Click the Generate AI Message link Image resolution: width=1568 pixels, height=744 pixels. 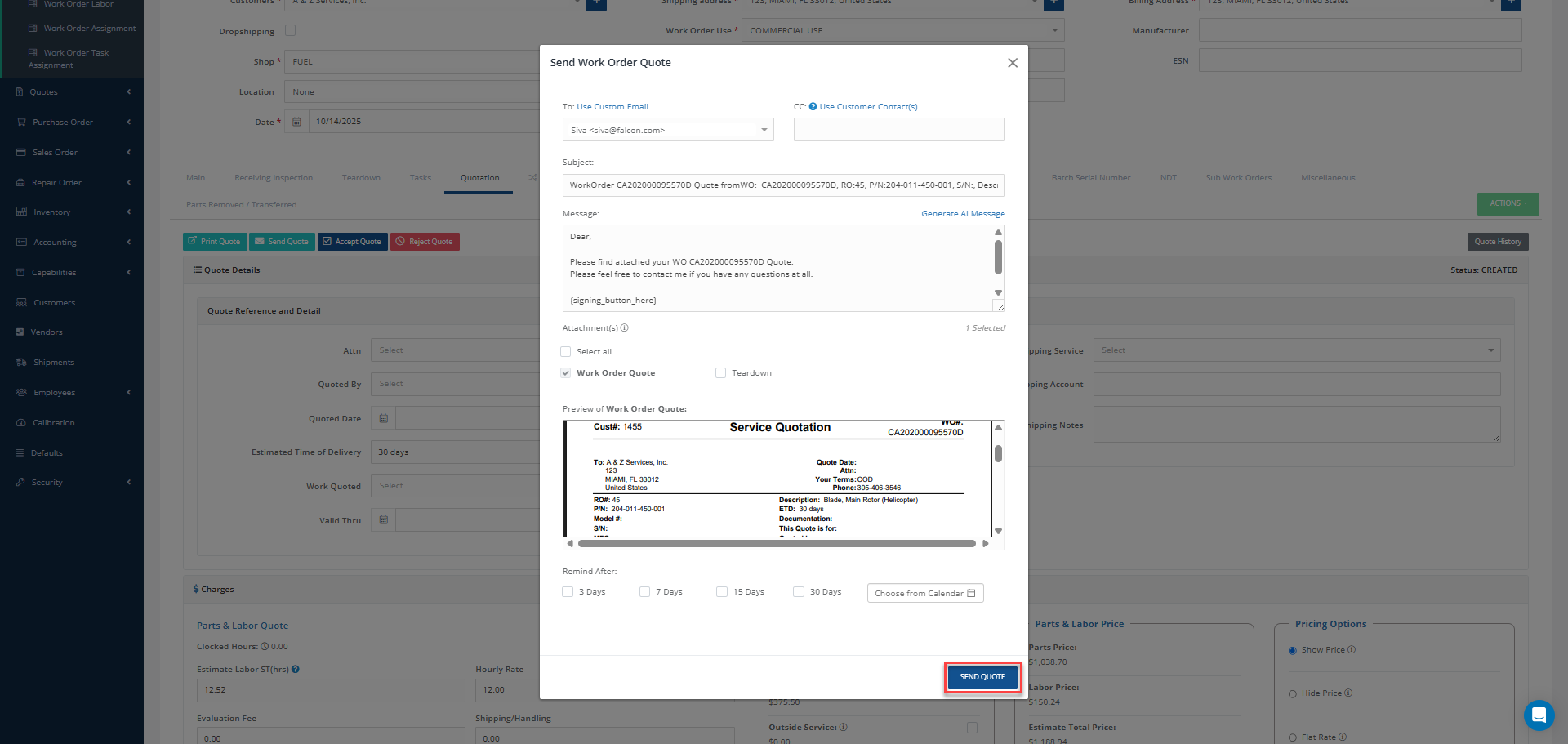[x=963, y=214]
